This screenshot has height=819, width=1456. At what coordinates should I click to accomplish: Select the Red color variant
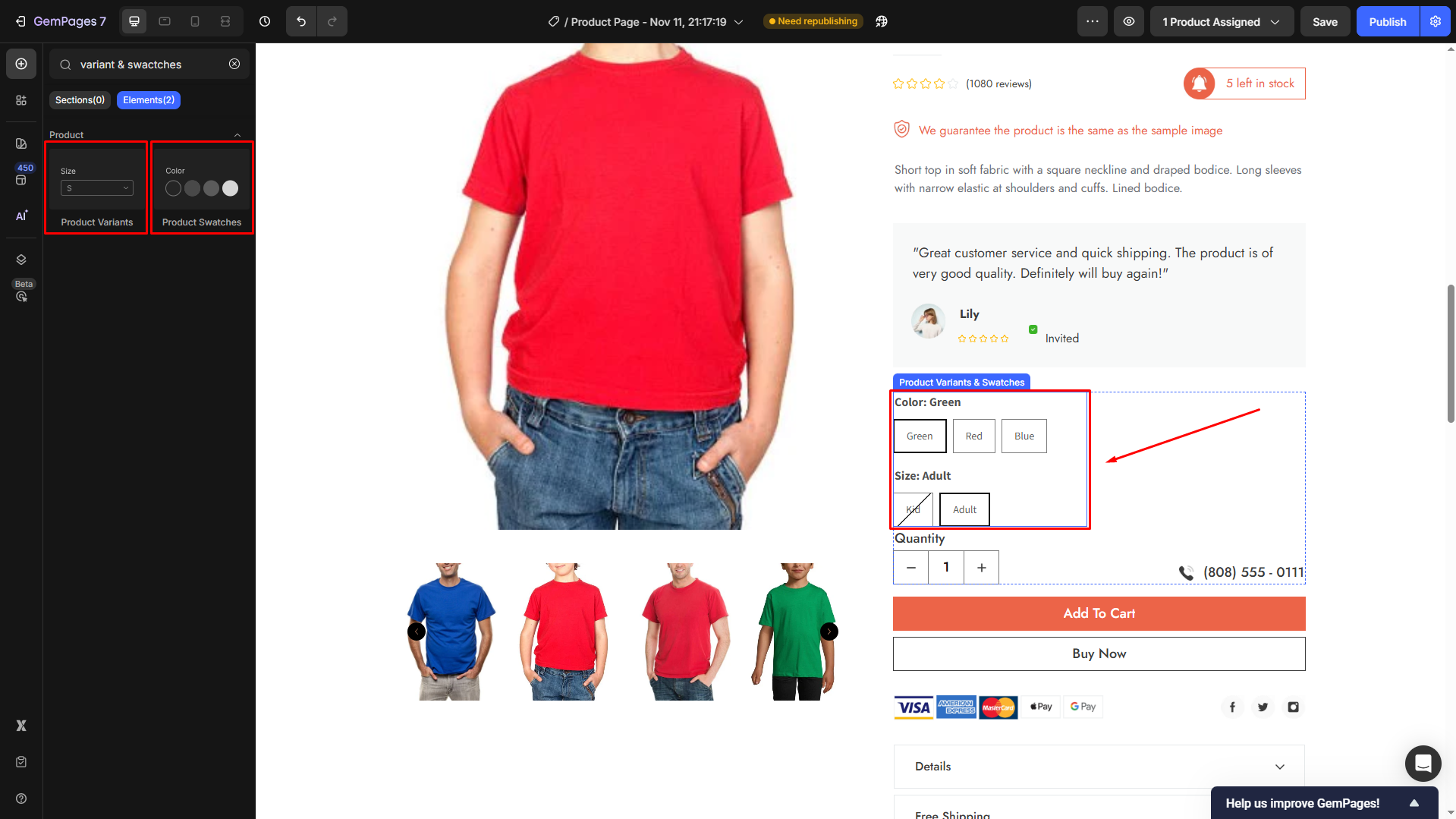point(974,436)
